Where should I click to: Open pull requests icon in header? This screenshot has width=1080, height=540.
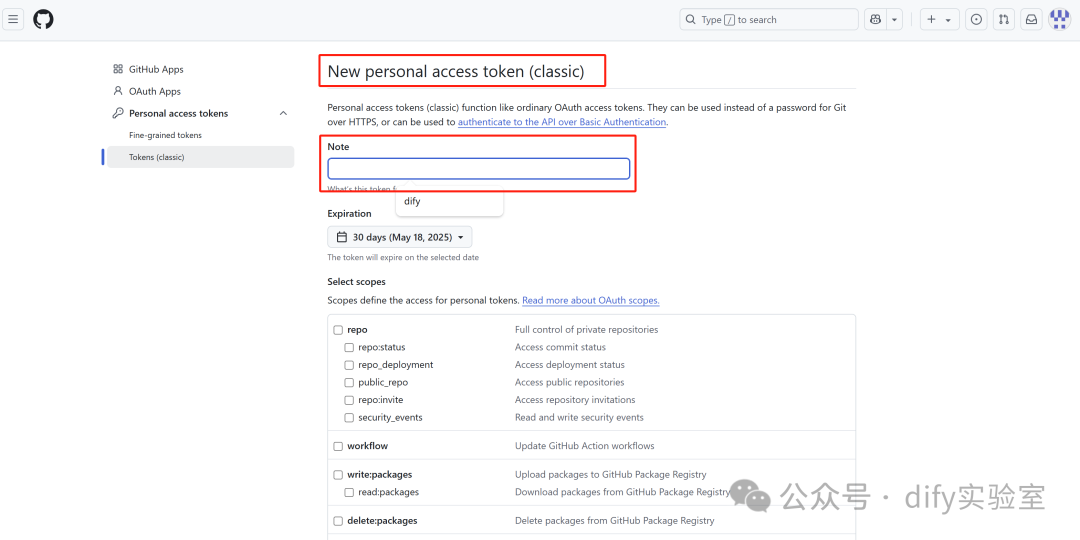click(1004, 19)
